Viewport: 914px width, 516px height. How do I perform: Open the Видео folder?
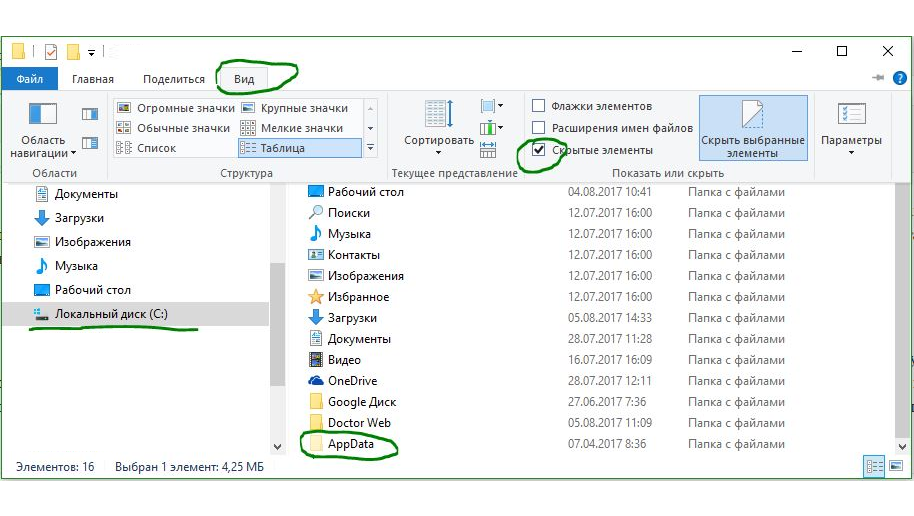(x=344, y=360)
